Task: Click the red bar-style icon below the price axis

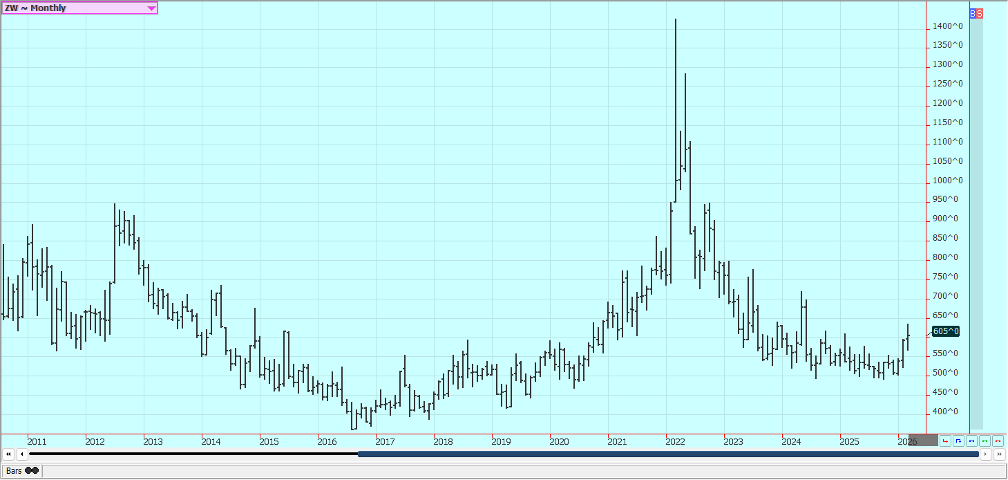Action: tap(945, 440)
